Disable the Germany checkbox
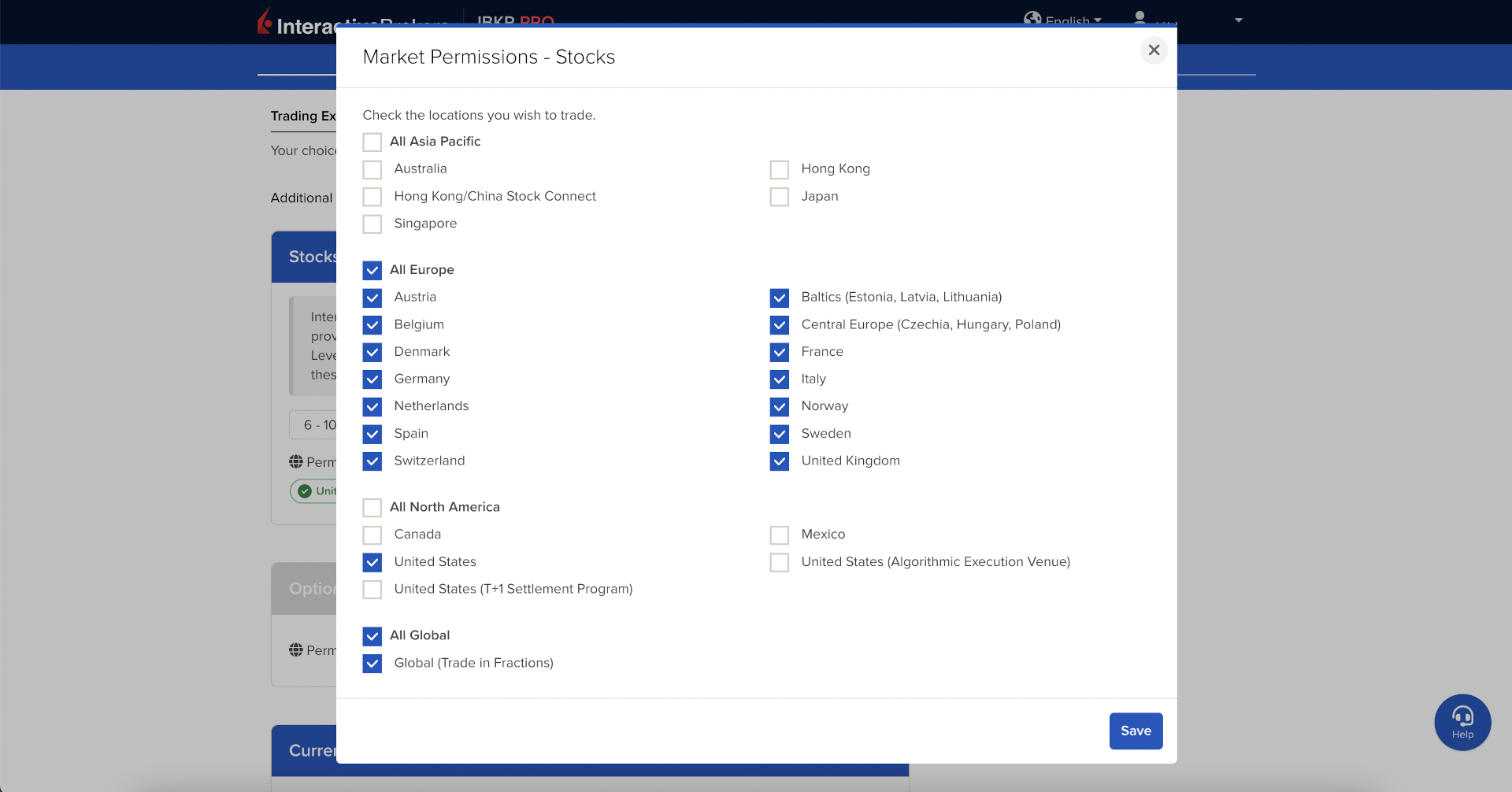The width and height of the screenshot is (1512, 792). pyautogui.click(x=372, y=379)
